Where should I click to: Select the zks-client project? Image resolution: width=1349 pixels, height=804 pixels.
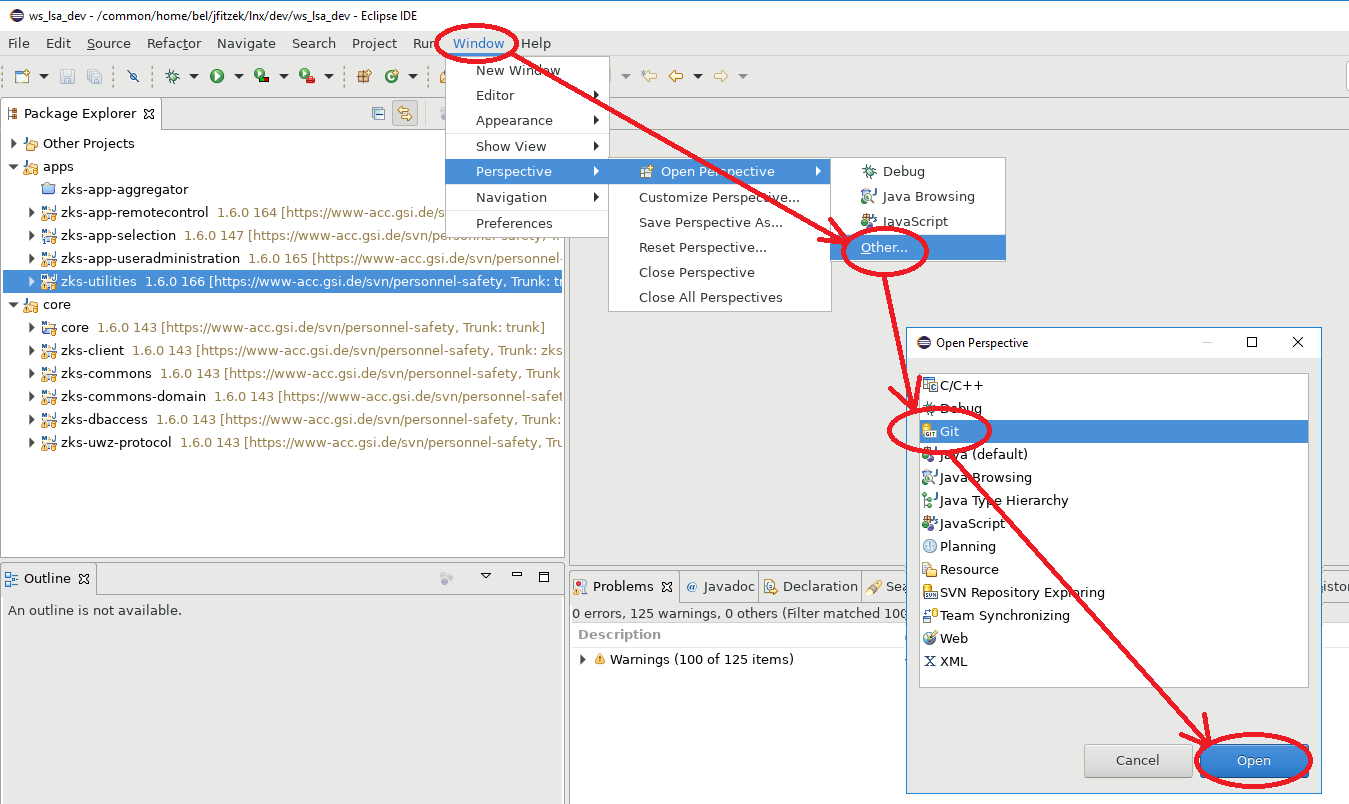click(x=92, y=351)
